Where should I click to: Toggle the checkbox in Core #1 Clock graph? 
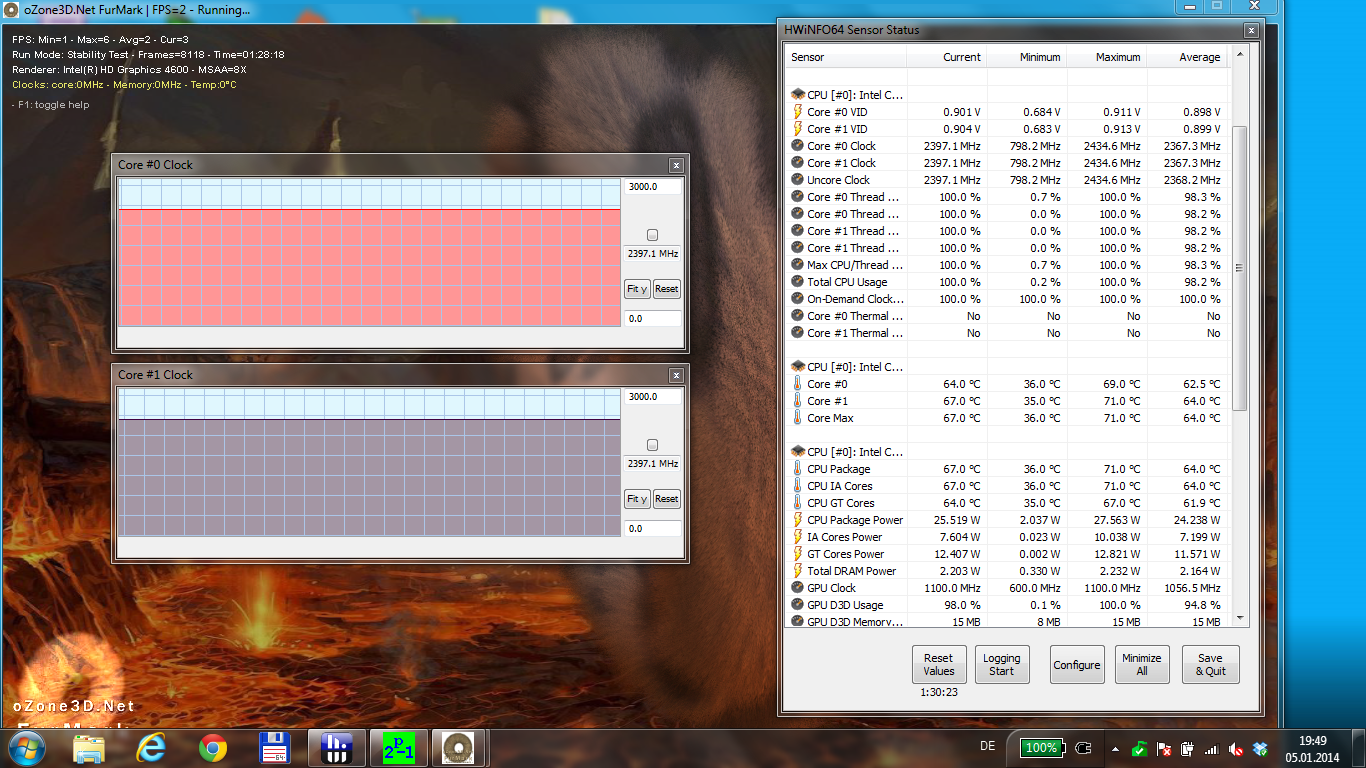[653, 445]
